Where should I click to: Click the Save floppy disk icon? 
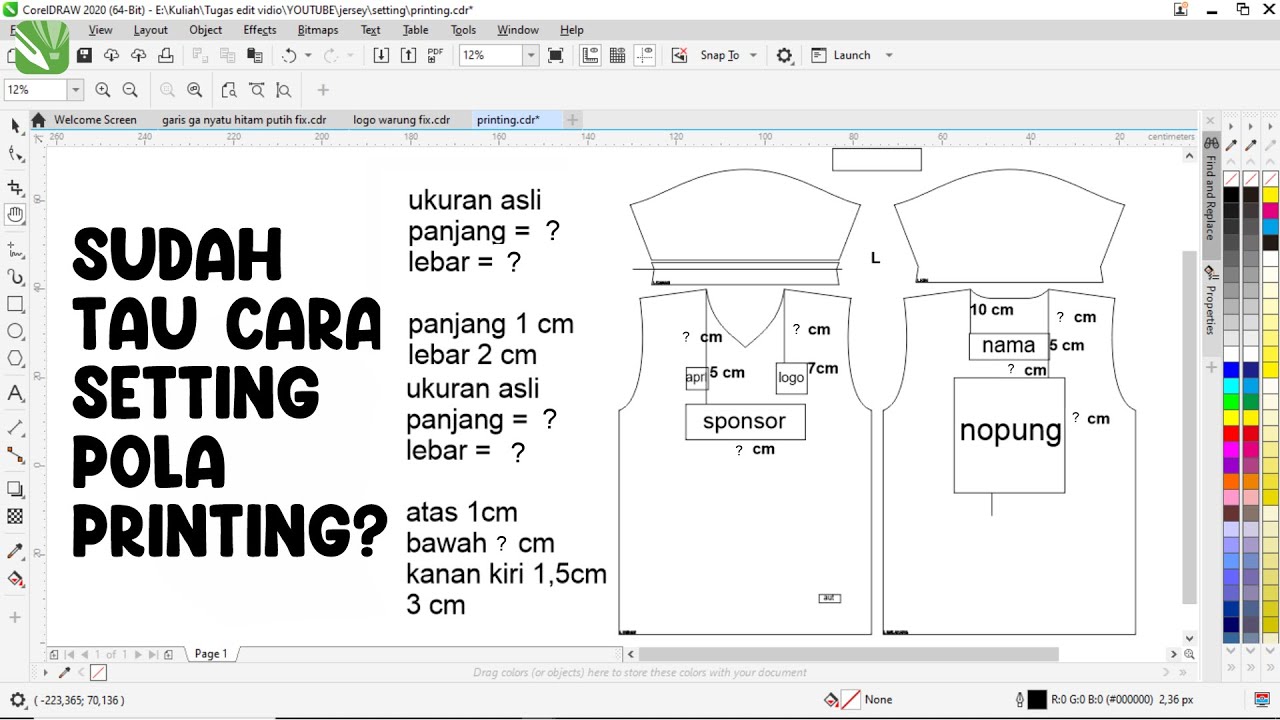(x=84, y=55)
